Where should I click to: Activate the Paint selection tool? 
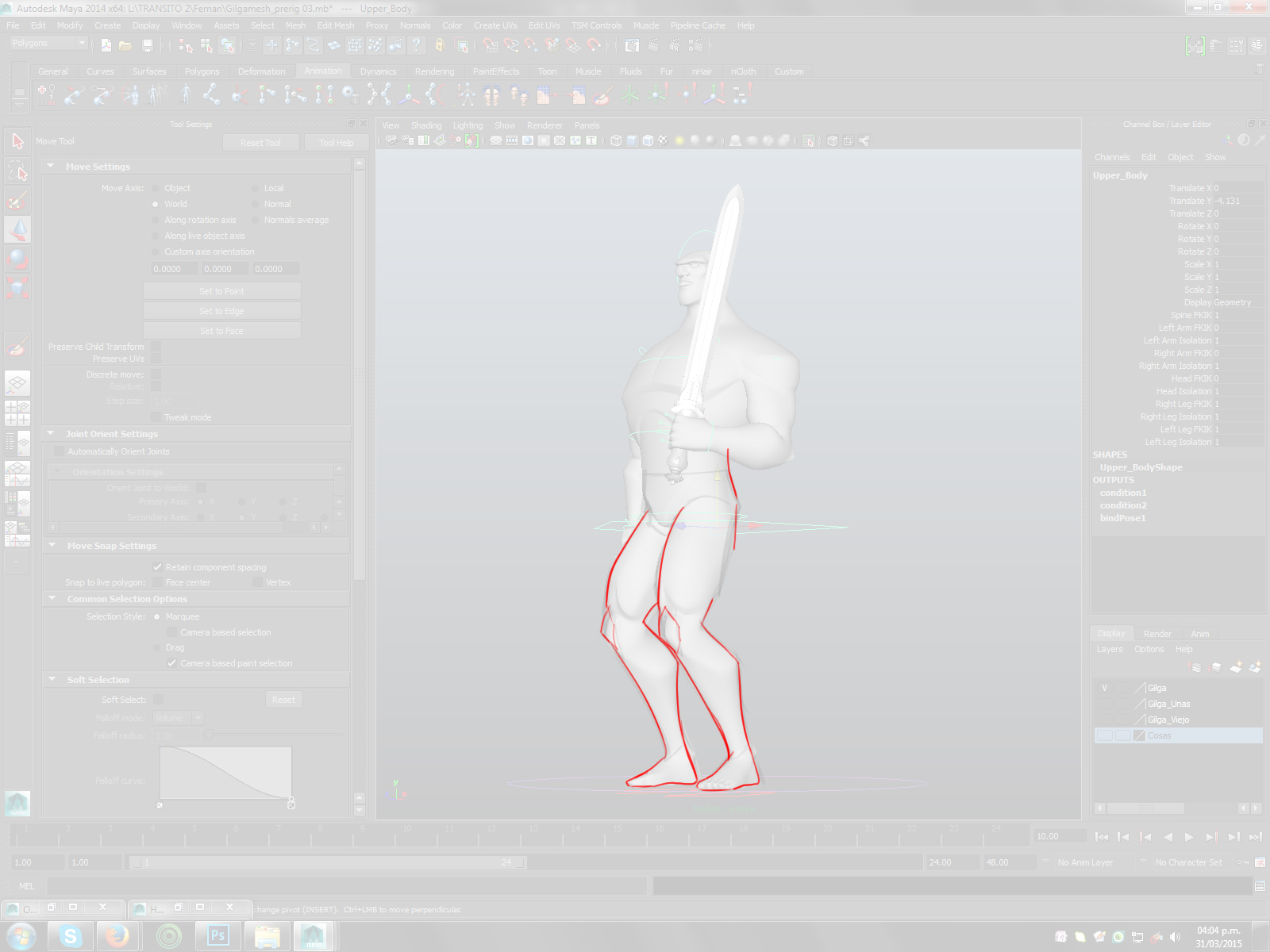click(x=17, y=200)
